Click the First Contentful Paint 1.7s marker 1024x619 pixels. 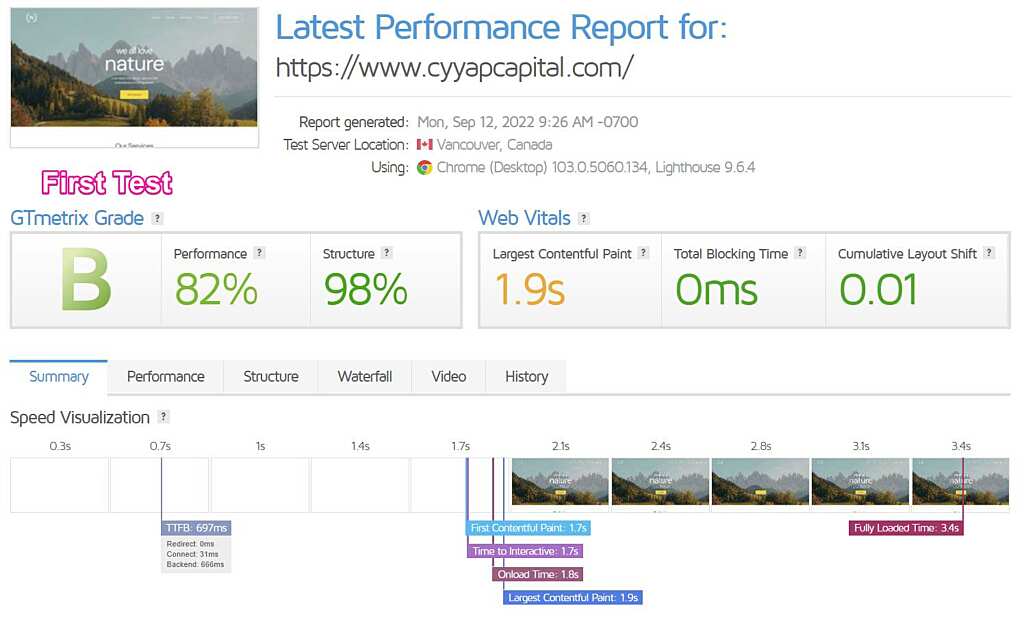528,528
